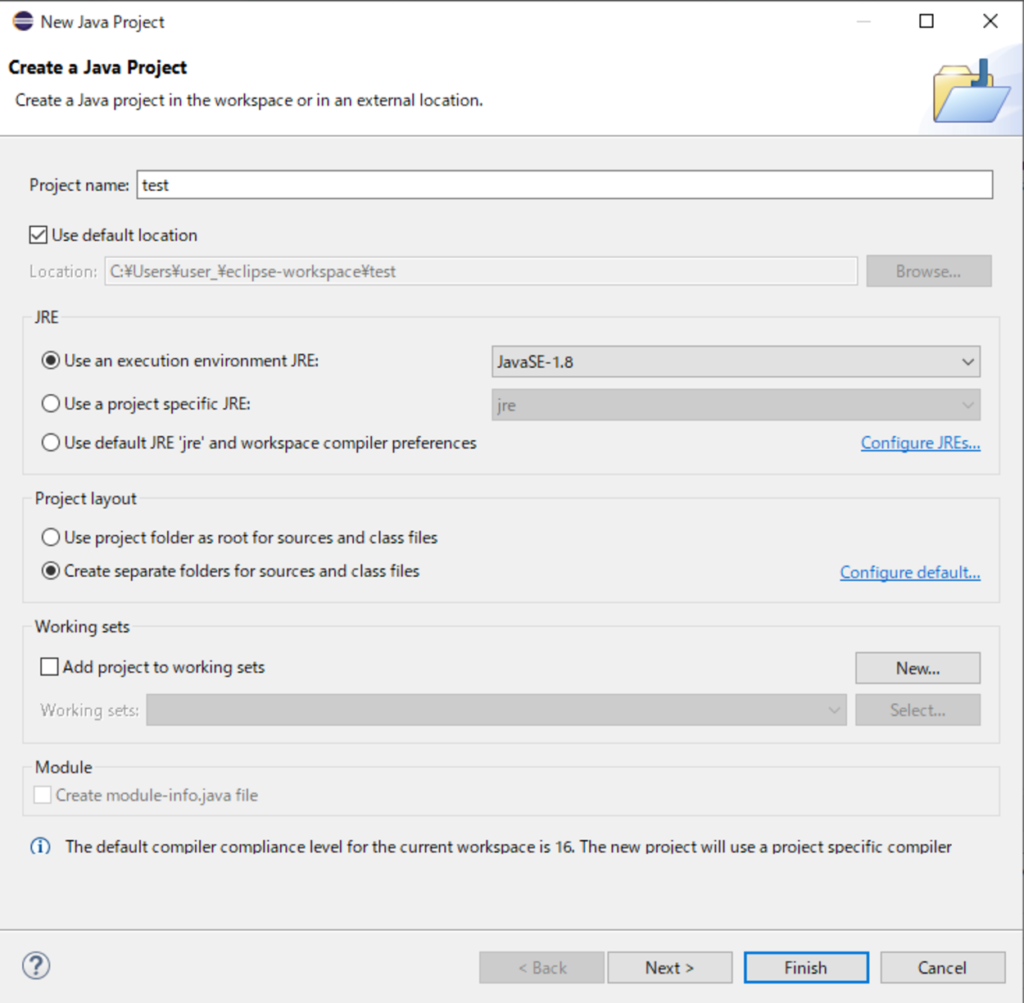Close the New Java Project window
The image size is (1024, 1003).
(x=990, y=22)
